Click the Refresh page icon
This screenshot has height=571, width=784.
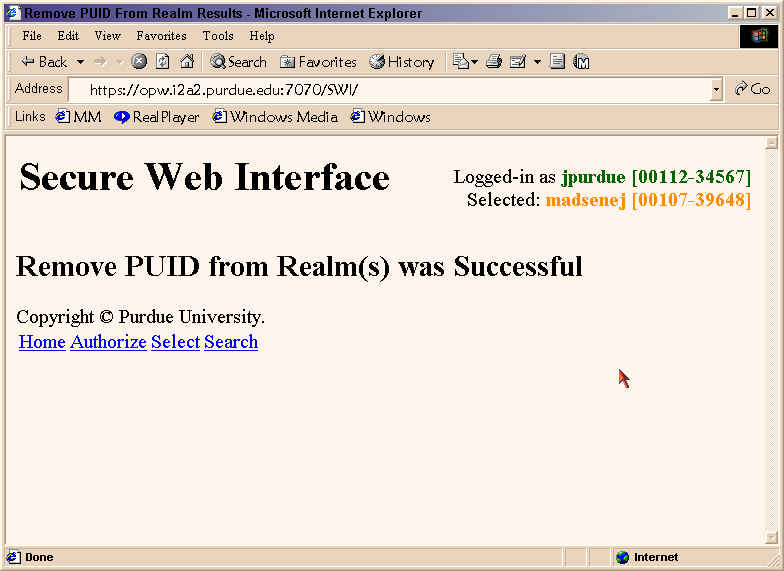(162, 62)
